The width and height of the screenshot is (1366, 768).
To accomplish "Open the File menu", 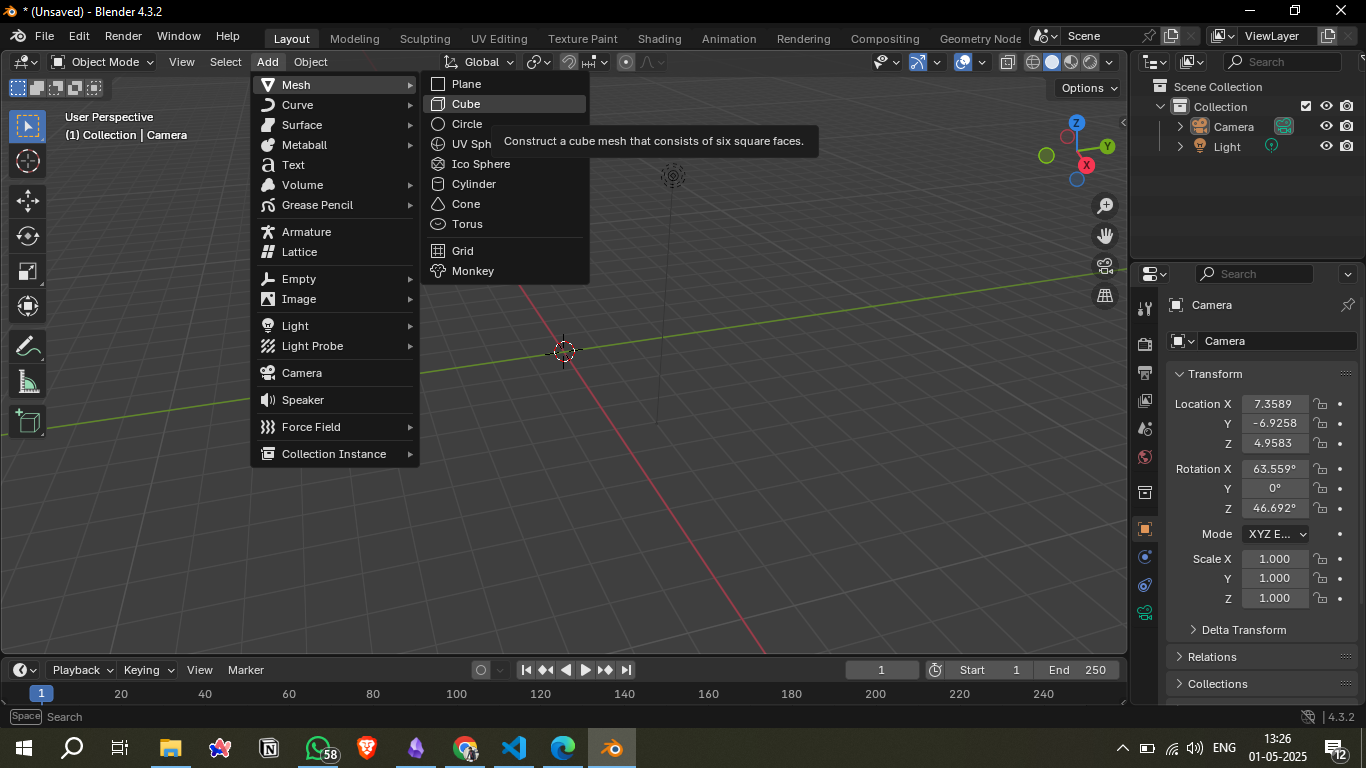I will click(45, 36).
